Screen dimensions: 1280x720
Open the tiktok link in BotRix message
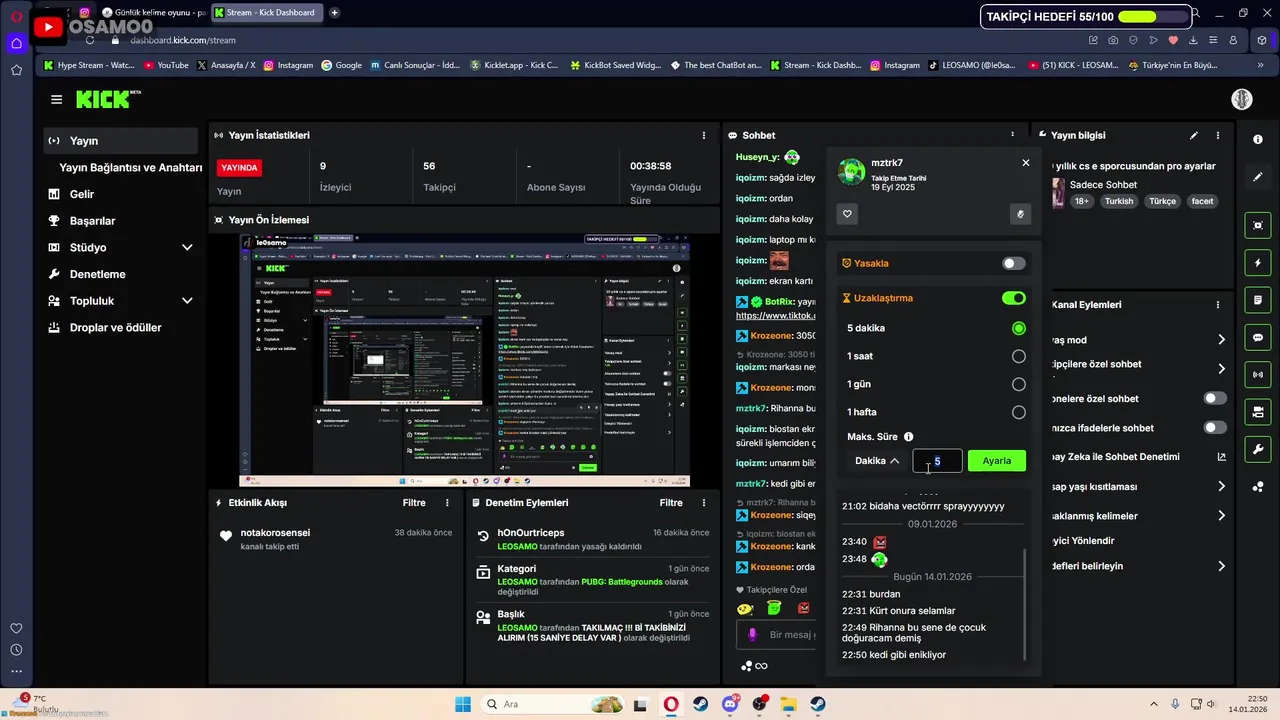(776, 316)
